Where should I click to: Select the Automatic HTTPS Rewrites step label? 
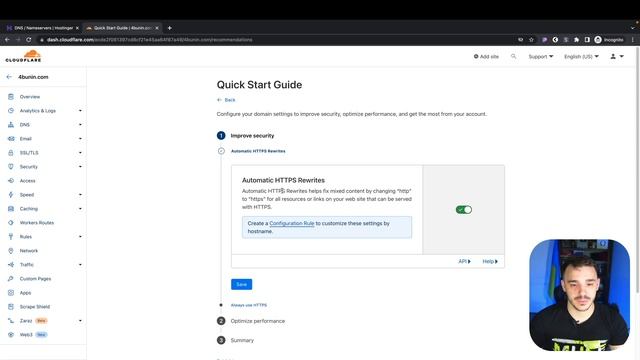click(x=258, y=151)
